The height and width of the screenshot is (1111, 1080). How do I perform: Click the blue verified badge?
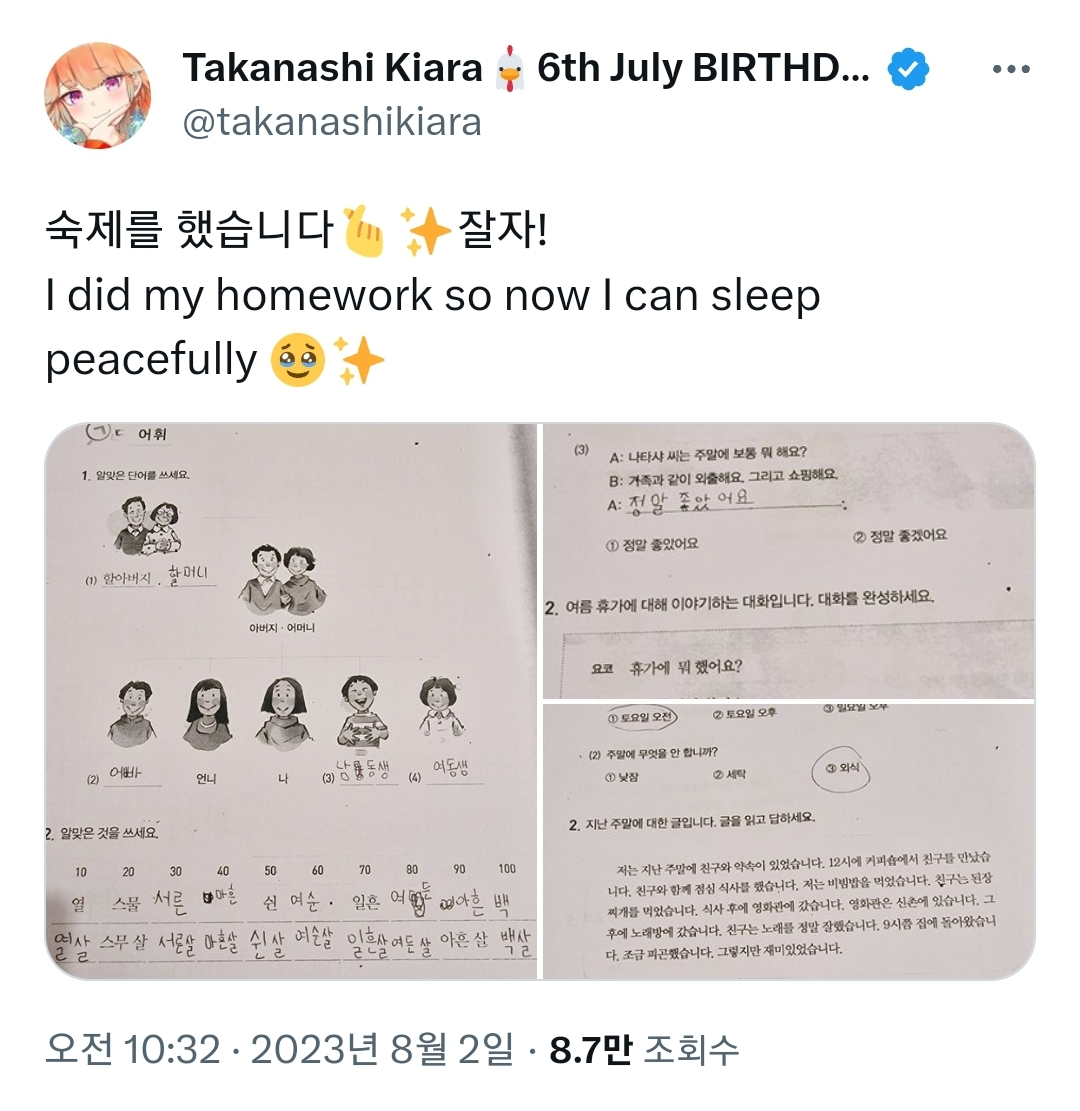tap(908, 69)
